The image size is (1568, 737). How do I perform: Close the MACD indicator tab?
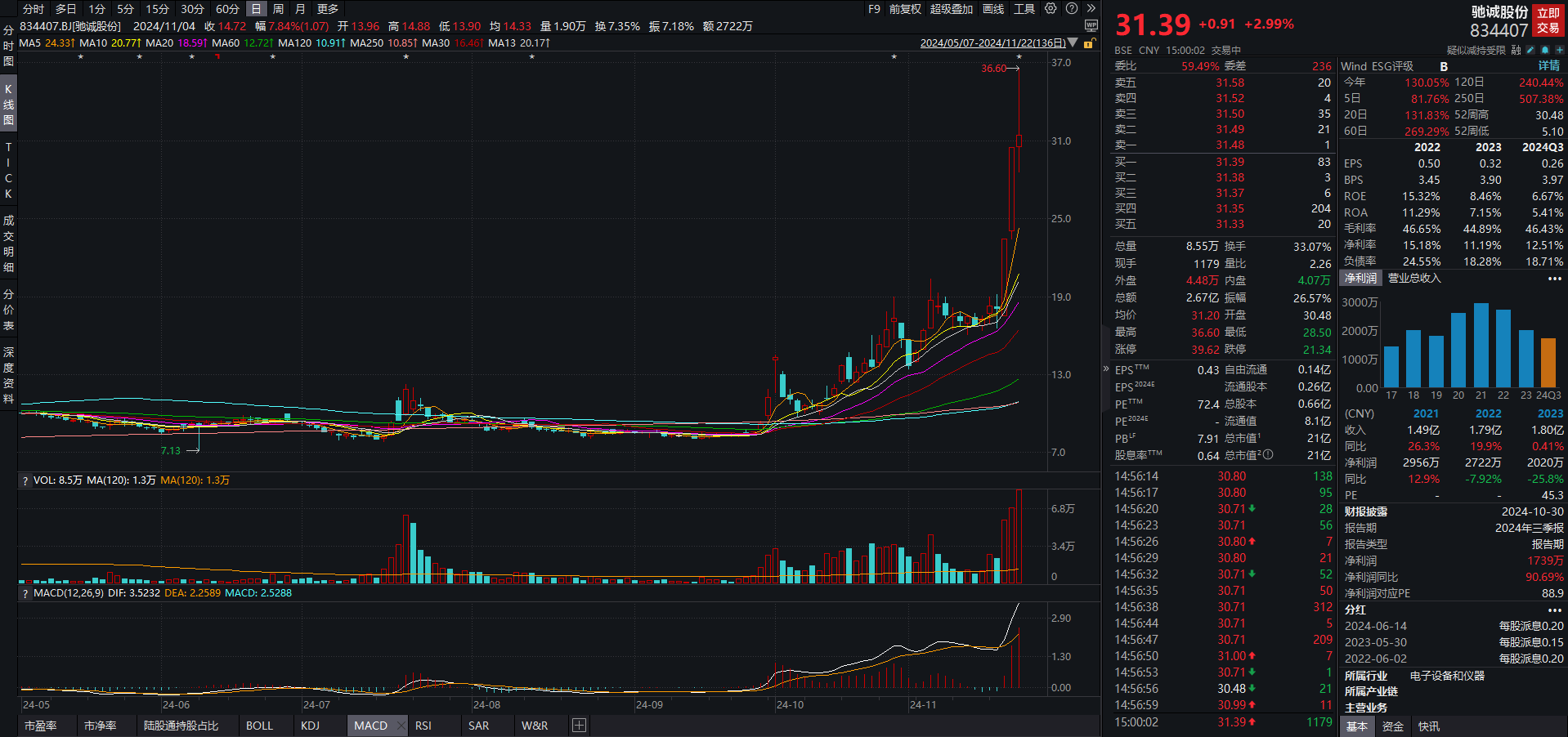(401, 726)
